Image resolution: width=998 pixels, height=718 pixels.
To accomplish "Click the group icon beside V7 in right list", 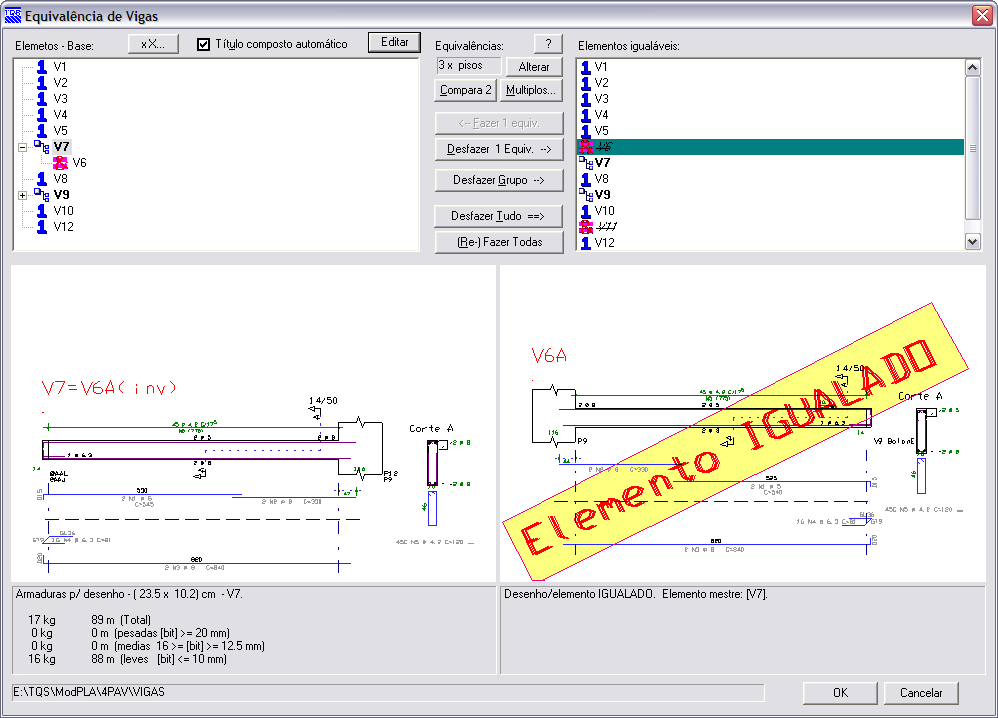I will click(x=586, y=163).
